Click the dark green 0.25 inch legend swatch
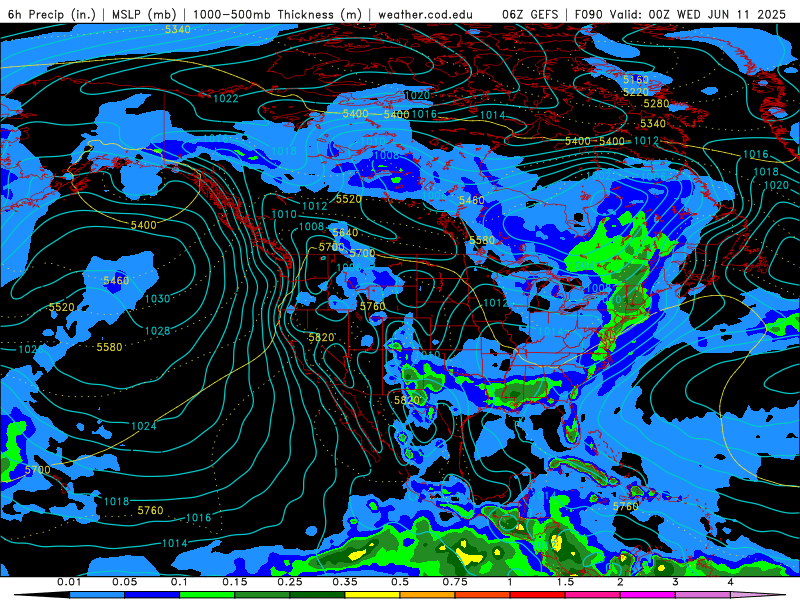 tap(317, 595)
